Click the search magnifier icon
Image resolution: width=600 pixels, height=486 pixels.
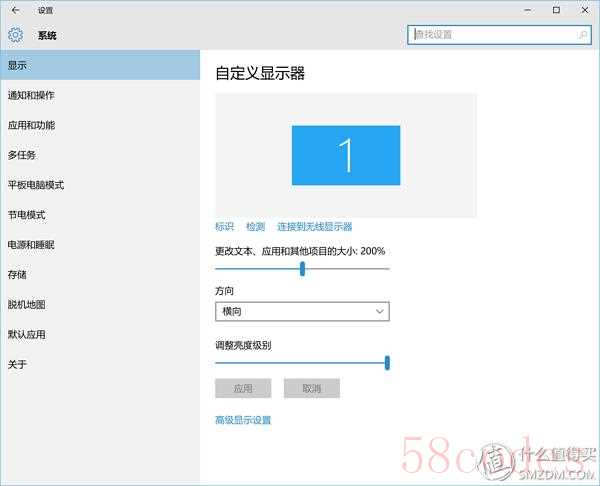click(582, 35)
